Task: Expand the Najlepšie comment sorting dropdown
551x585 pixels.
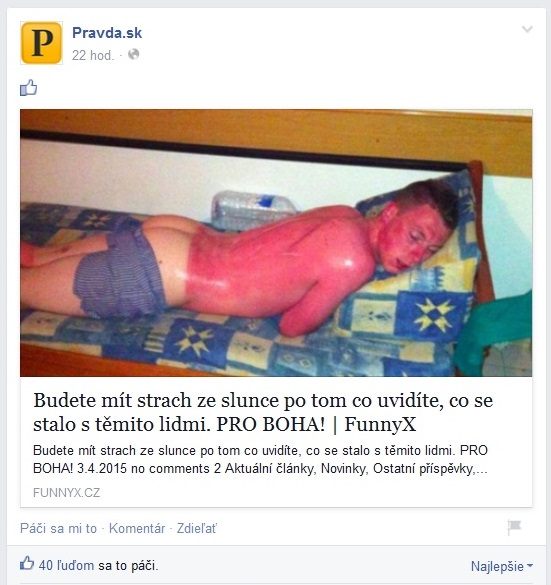Action: (502, 566)
